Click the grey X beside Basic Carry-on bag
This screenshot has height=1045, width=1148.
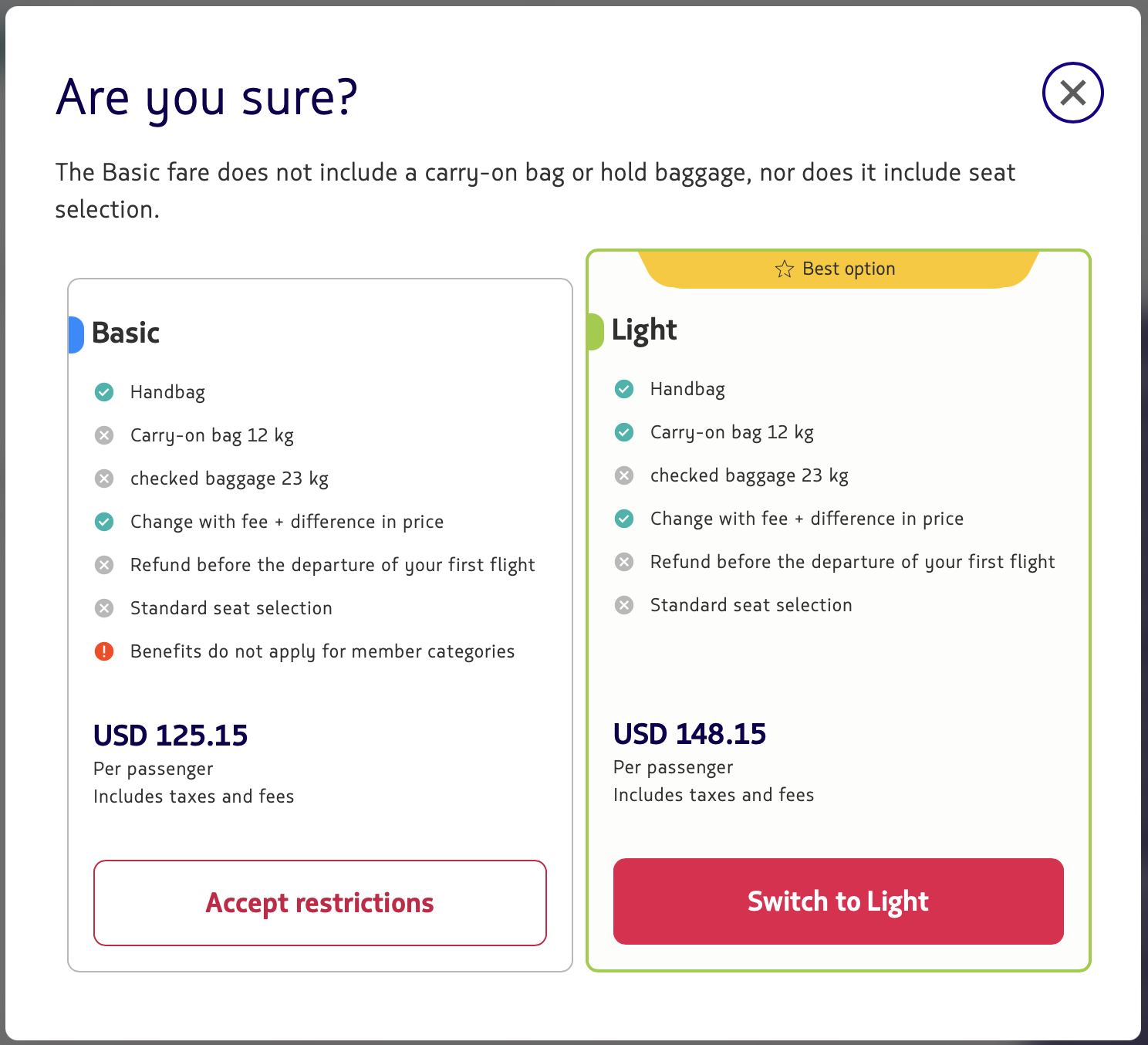click(104, 435)
